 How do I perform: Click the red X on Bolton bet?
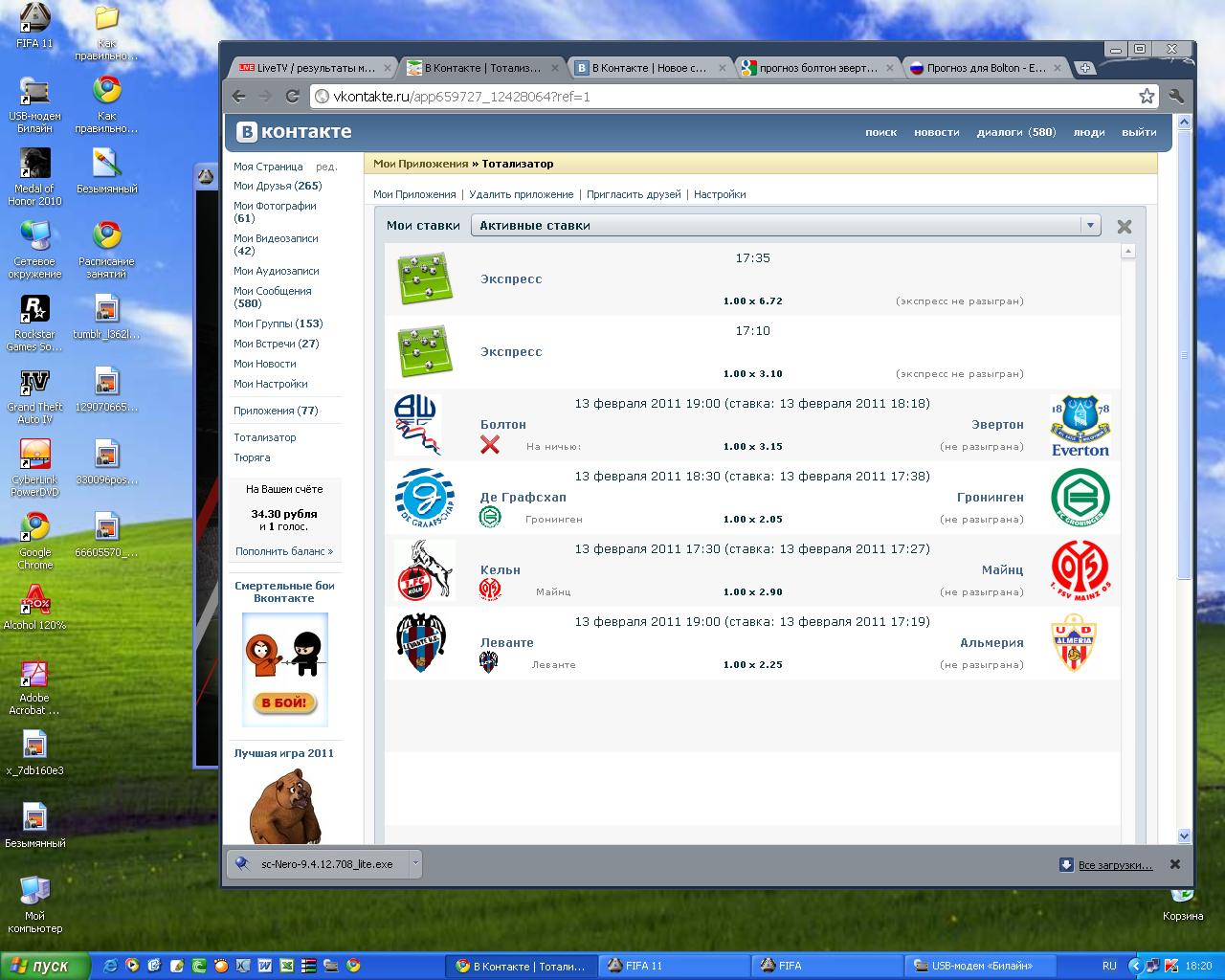pyautogui.click(x=490, y=445)
